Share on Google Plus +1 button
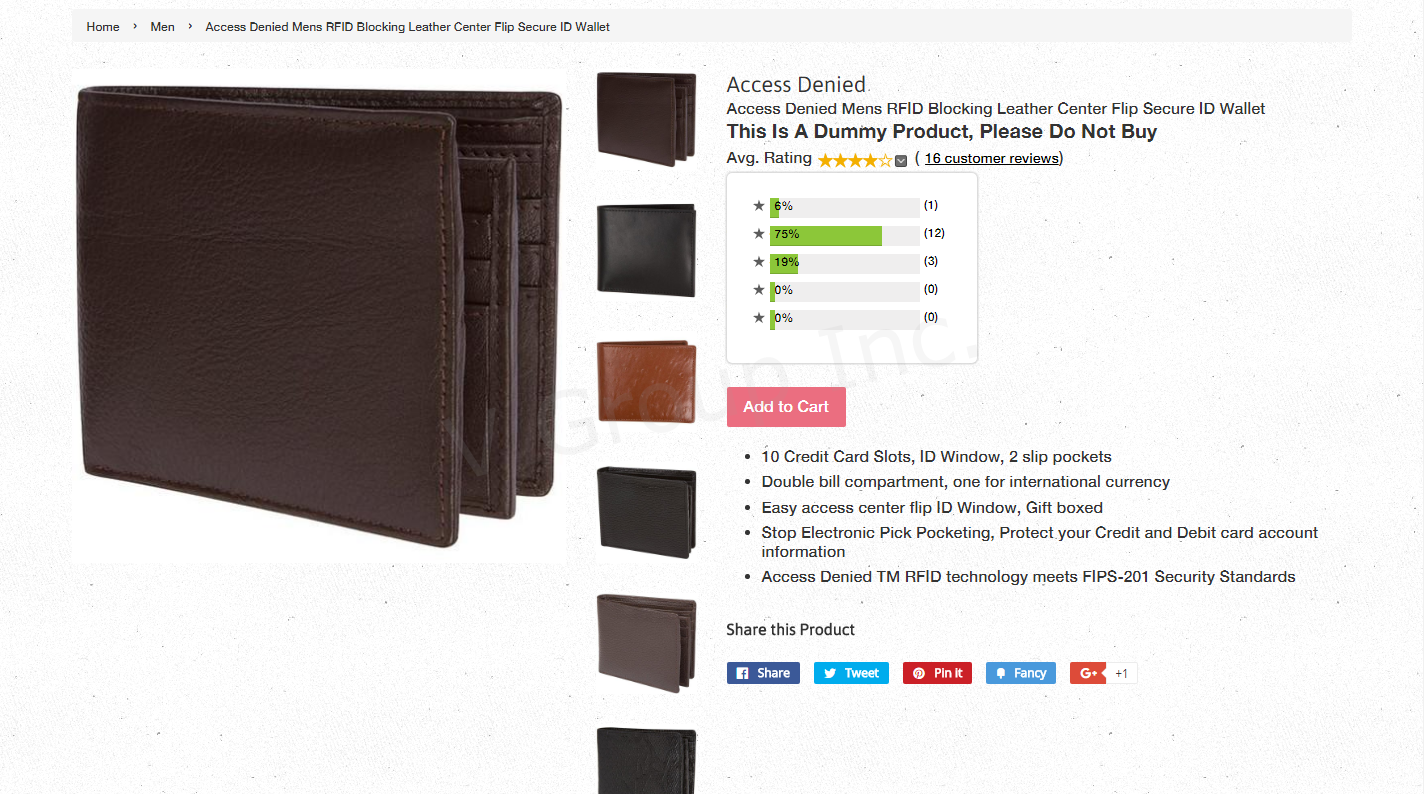Screen dimensions: 1424x794 click(1103, 673)
